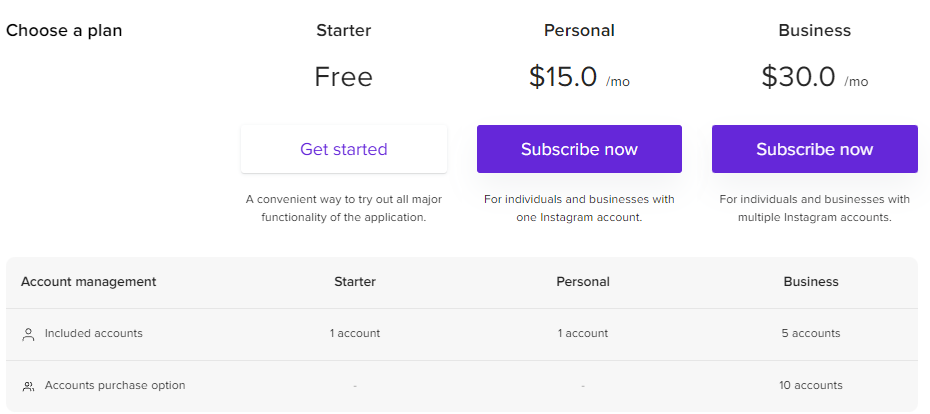
Task: Click the Business column header in table
Action: coord(811,281)
